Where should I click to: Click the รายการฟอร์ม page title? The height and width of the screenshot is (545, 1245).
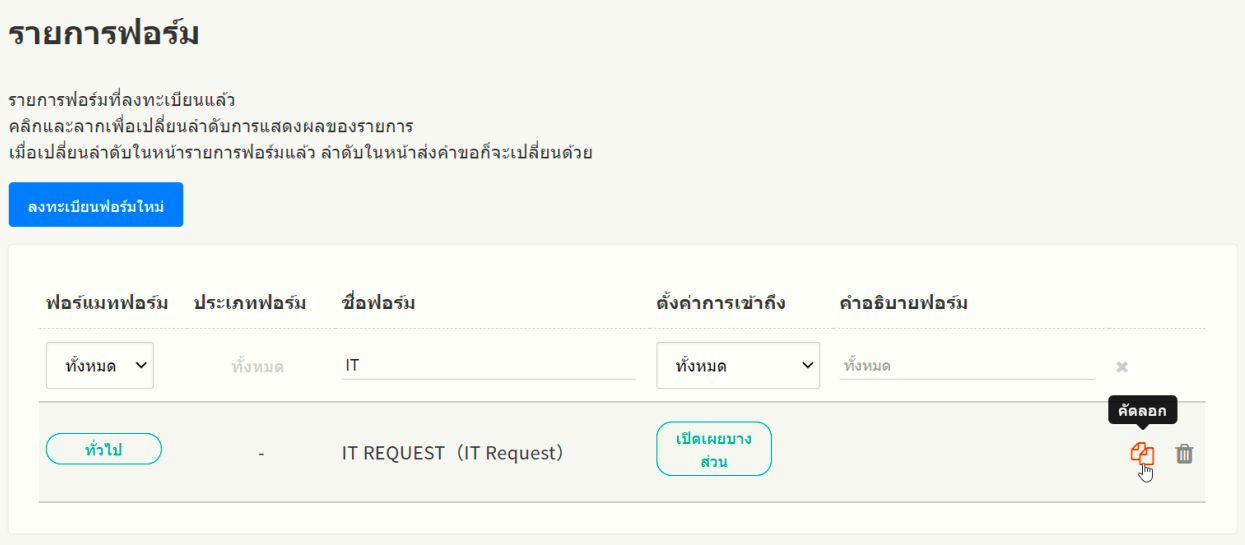(x=104, y=33)
